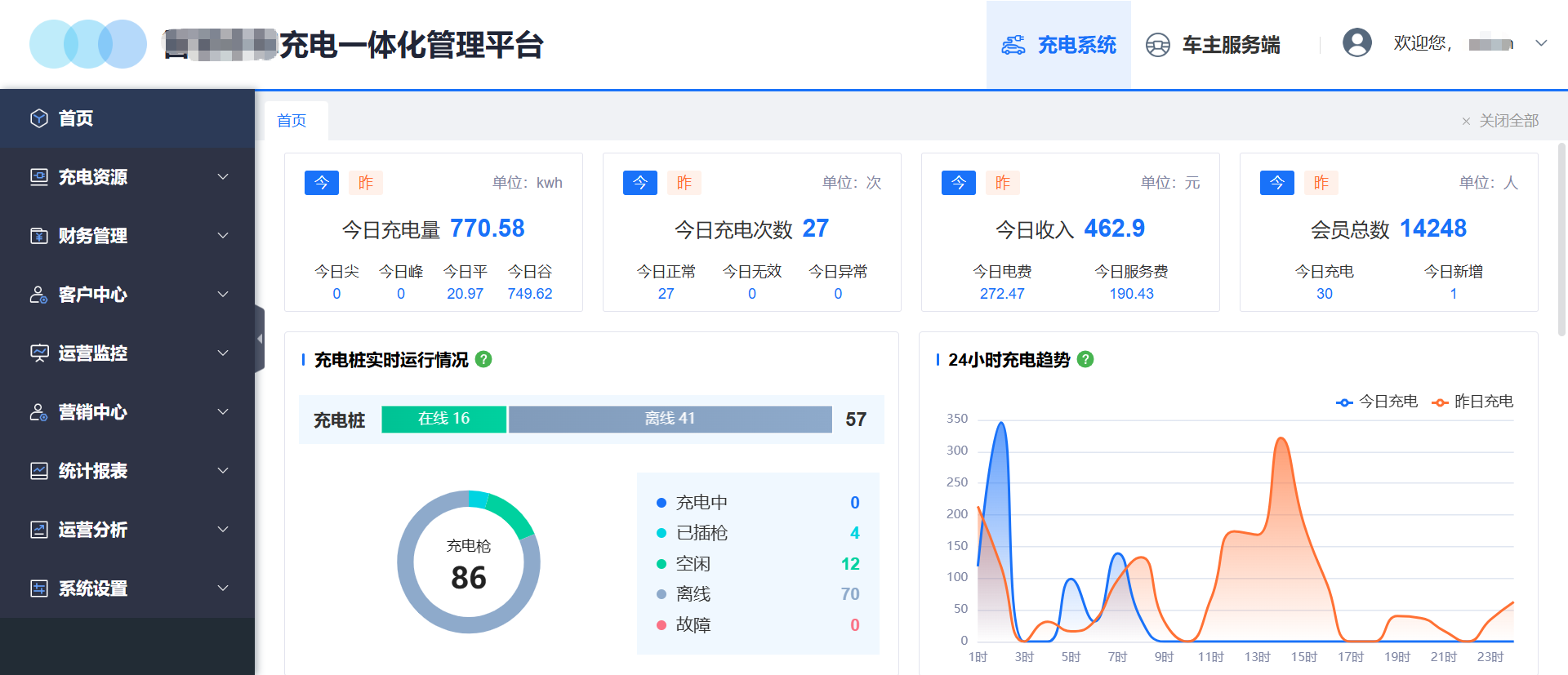Click the 充电资源 sidebar icon

coord(39,177)
